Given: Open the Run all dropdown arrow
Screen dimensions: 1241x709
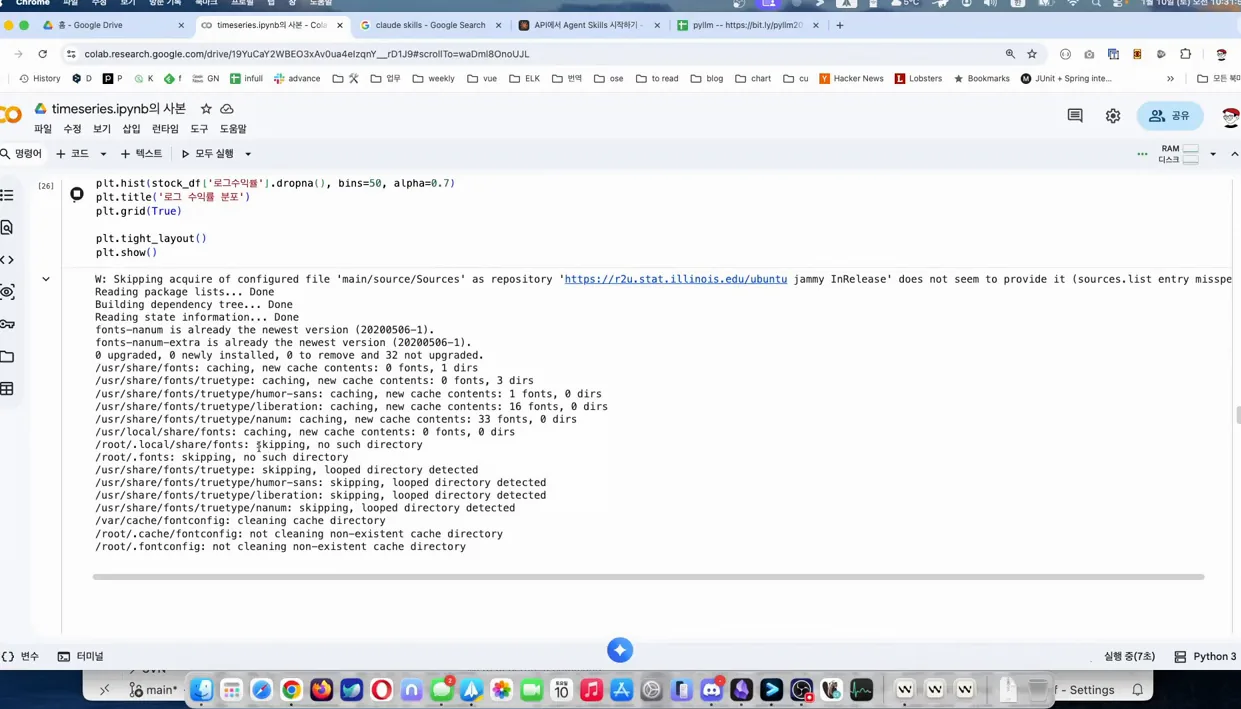Looking at the screenshot, I should click(x=248, y=154).
